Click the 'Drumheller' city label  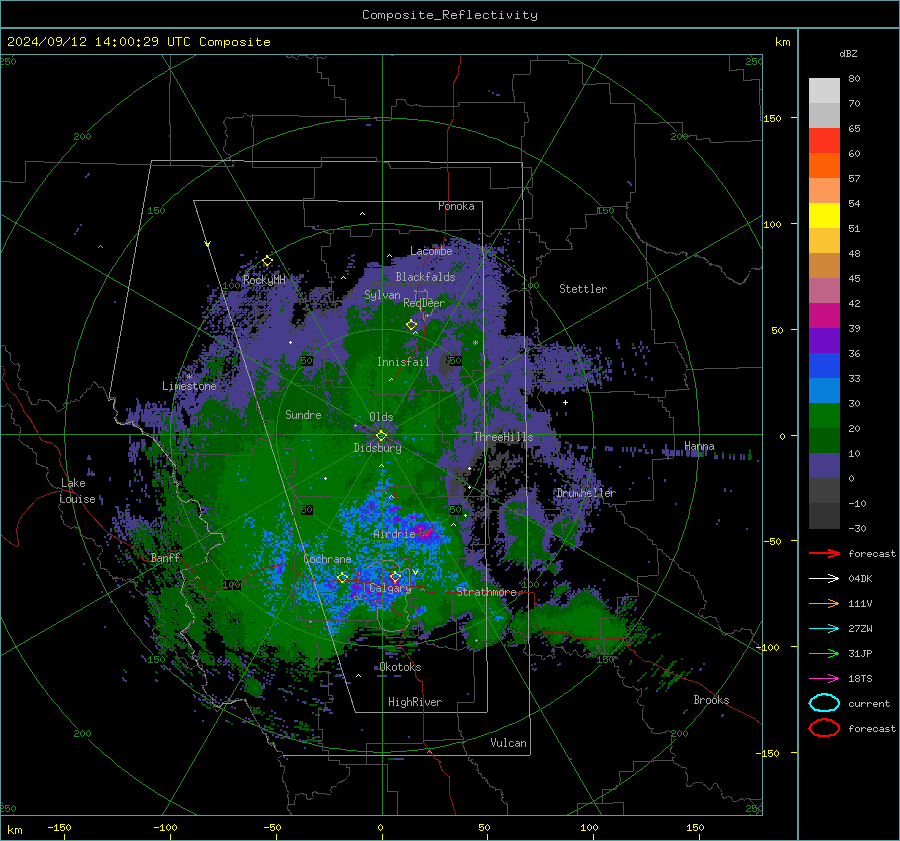(586, 493)
